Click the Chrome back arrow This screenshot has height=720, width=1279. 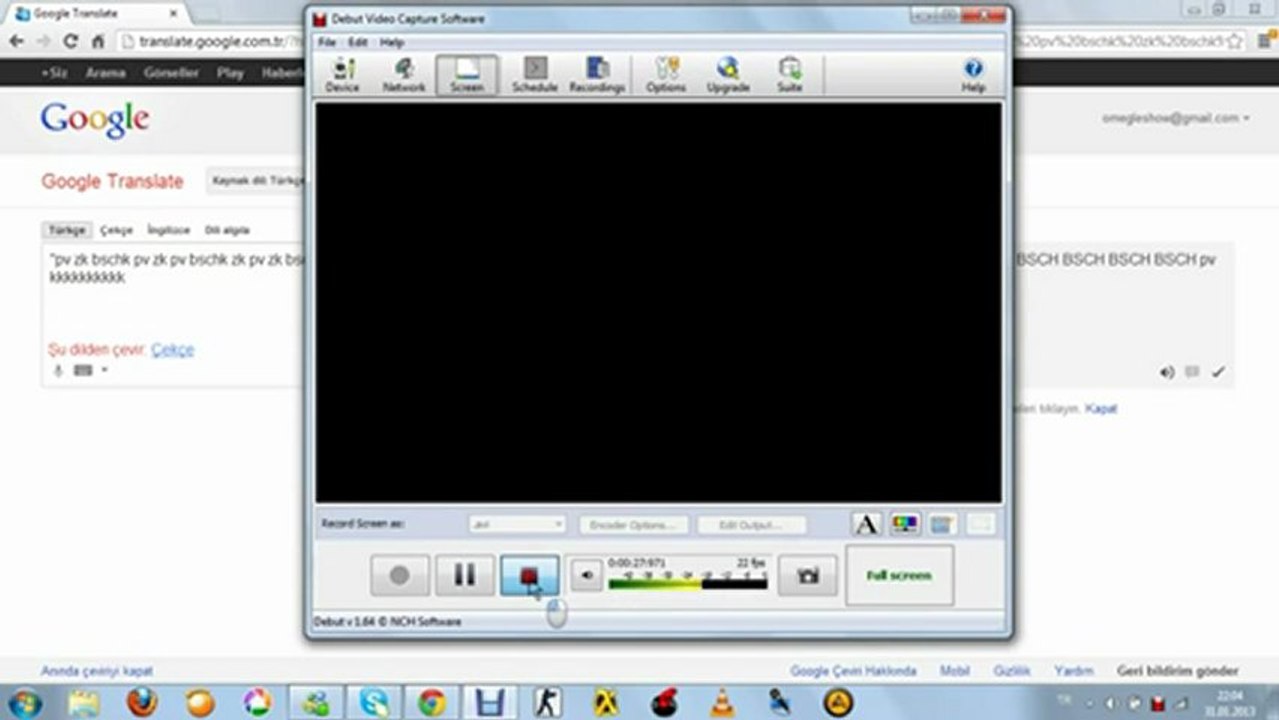click(16, 41)
